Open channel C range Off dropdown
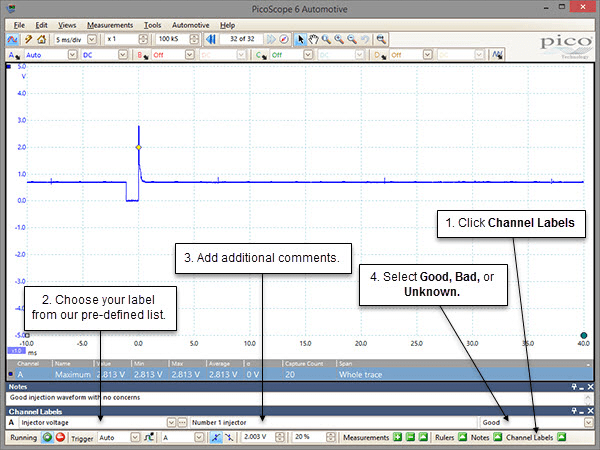Screen dimensions: 600x450 point(308,55)
